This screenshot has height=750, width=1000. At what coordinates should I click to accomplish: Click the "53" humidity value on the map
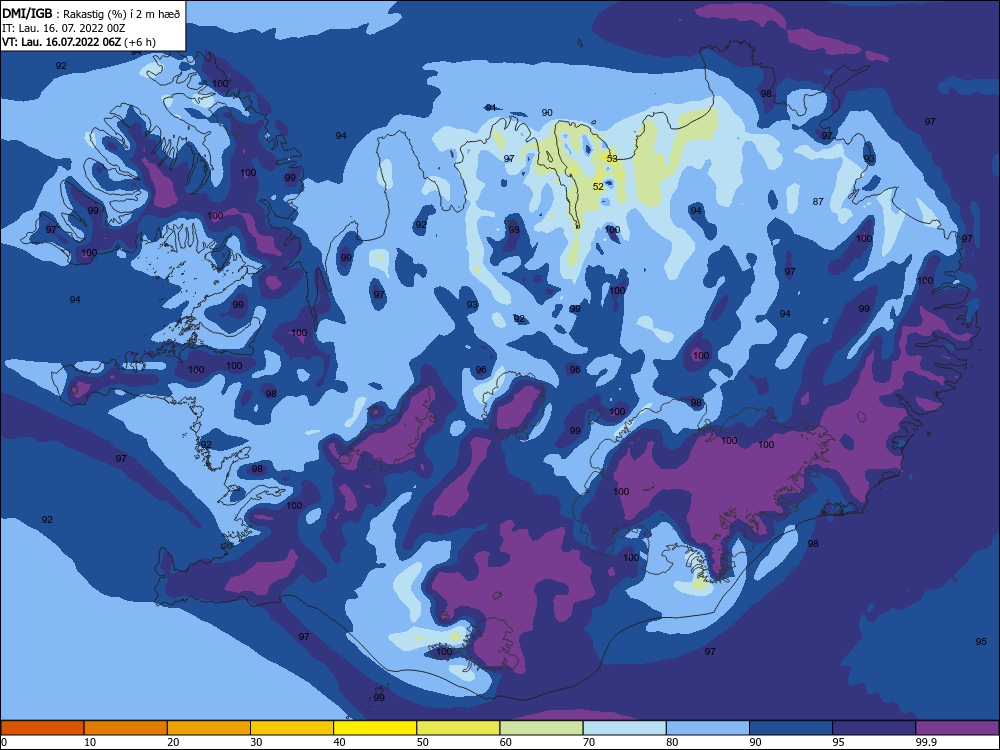(612, 158)
